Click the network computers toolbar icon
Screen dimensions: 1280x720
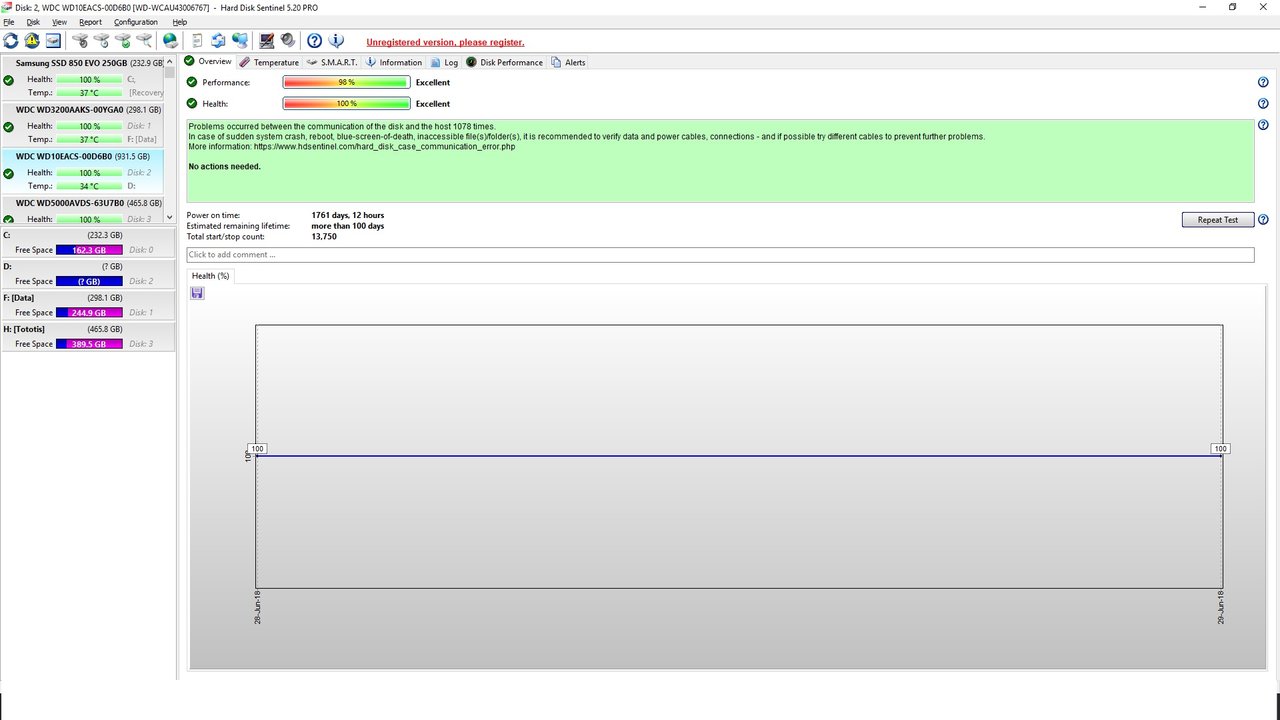240,41
